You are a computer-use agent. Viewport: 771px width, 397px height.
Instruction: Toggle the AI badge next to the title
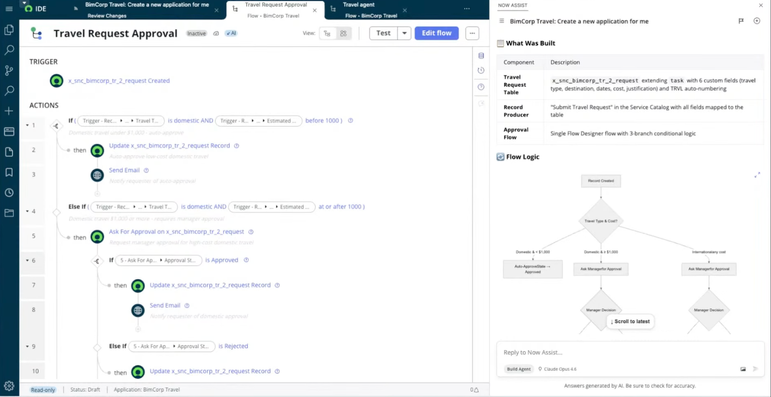(x=231, y=33)
